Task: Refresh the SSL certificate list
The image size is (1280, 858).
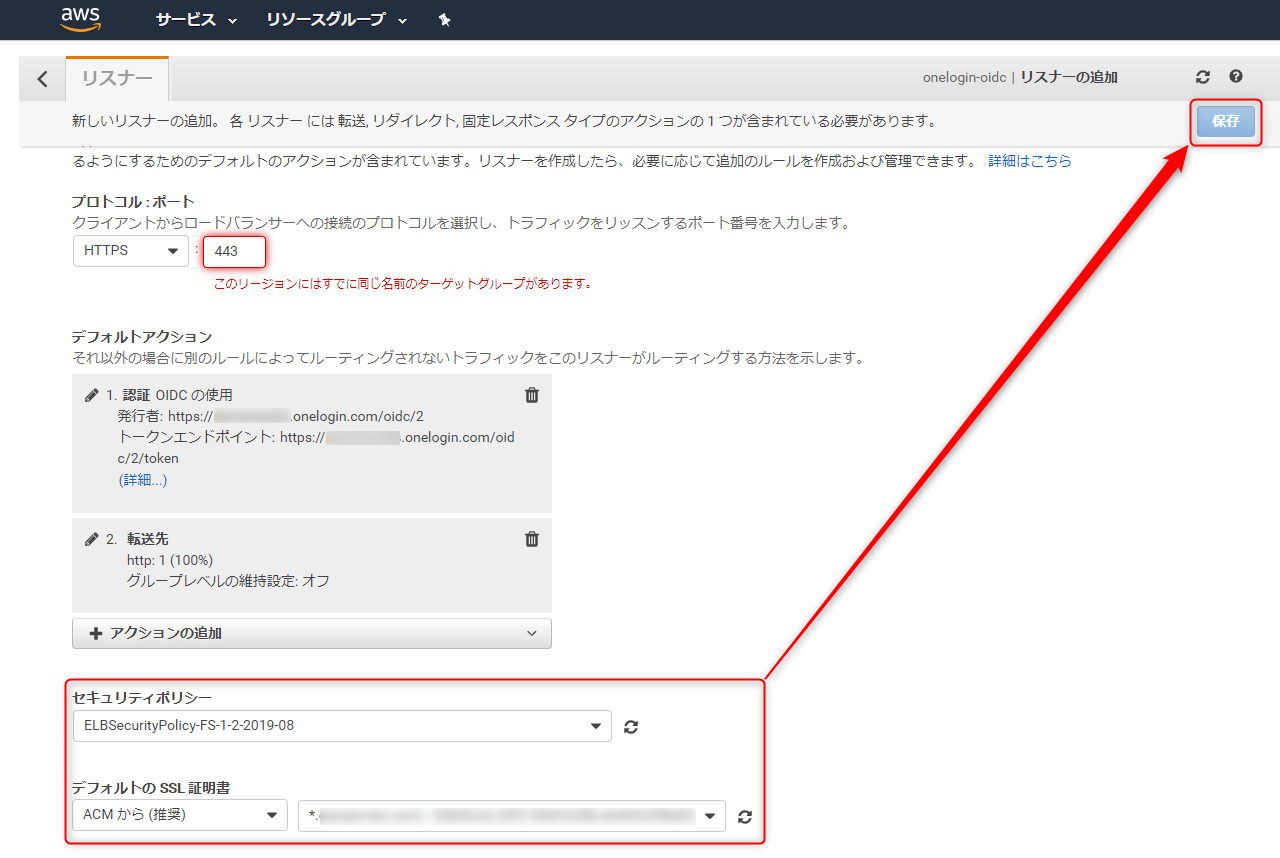Action: click(x=745, y=817)
